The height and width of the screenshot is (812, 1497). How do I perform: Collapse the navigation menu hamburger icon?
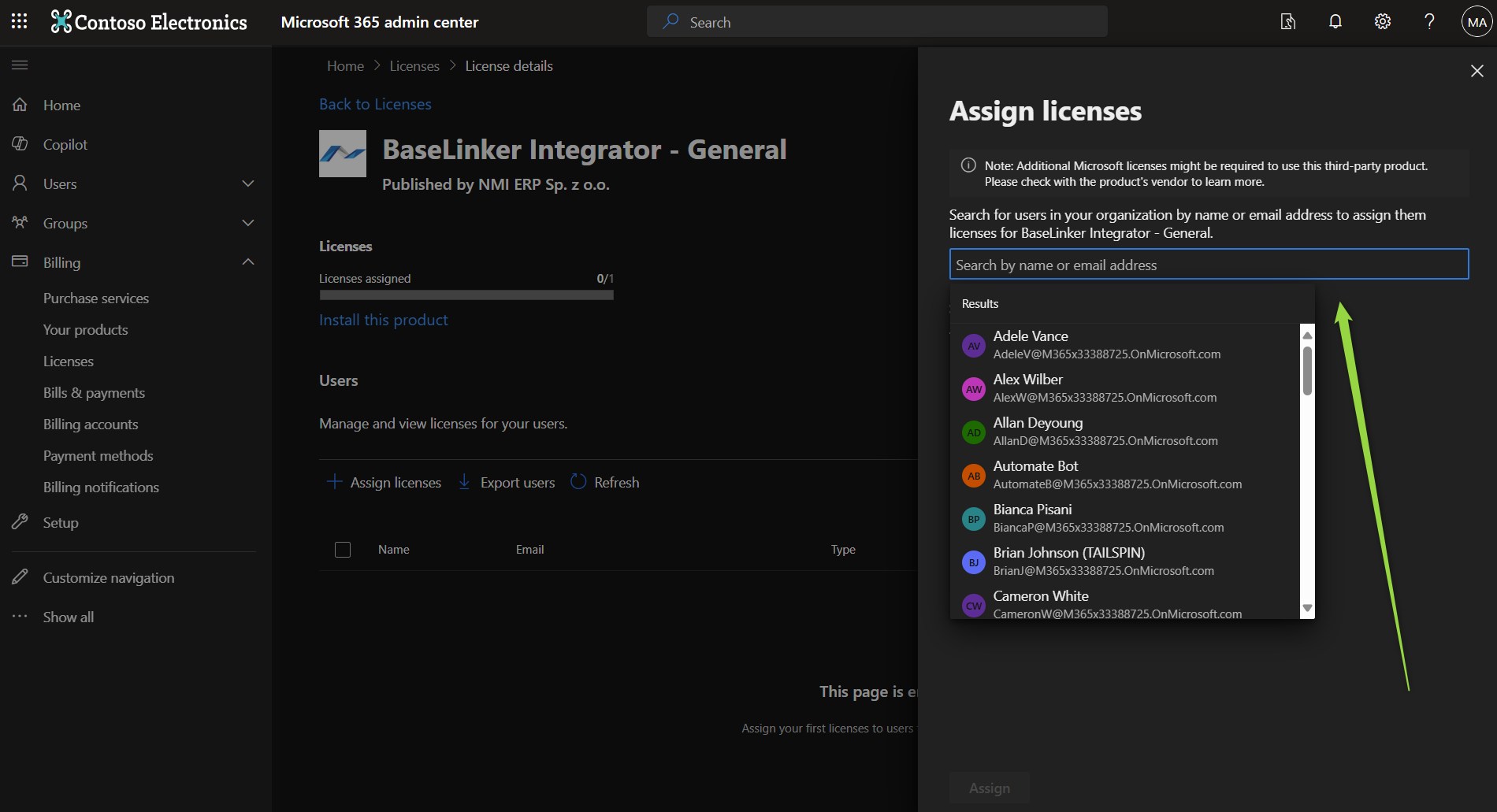20,65
